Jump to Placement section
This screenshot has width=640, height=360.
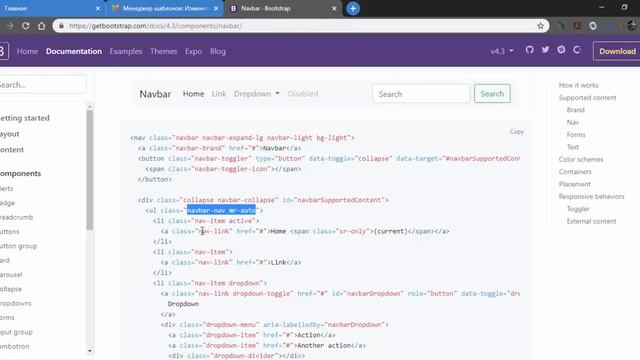coord(575,184)
